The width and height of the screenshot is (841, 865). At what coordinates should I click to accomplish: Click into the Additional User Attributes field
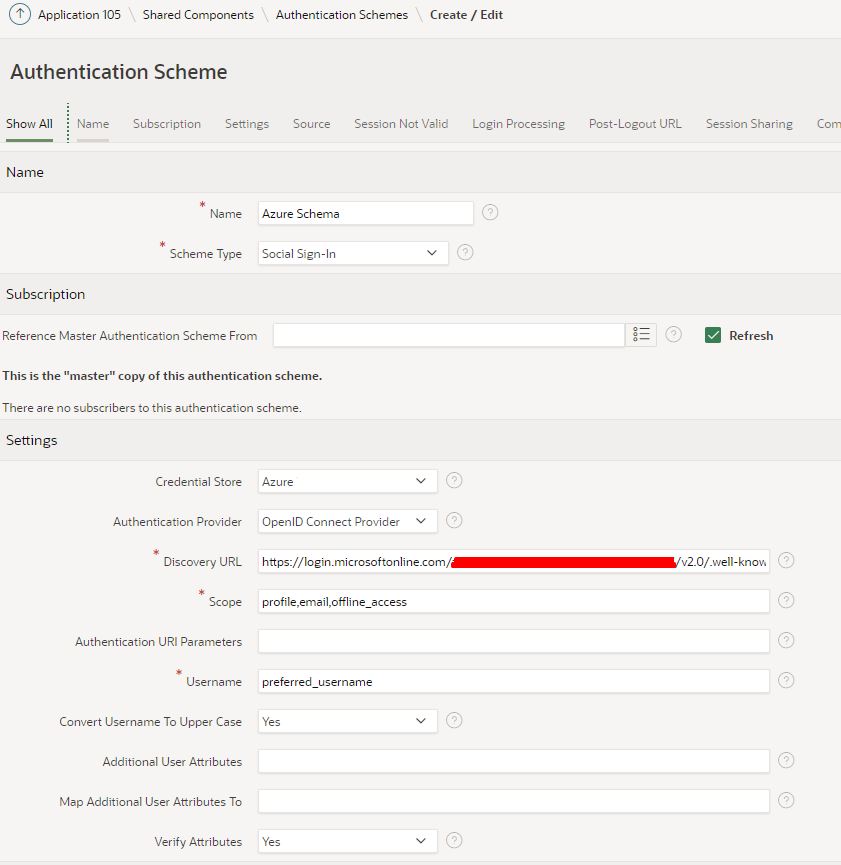click(x=513, y=761)
